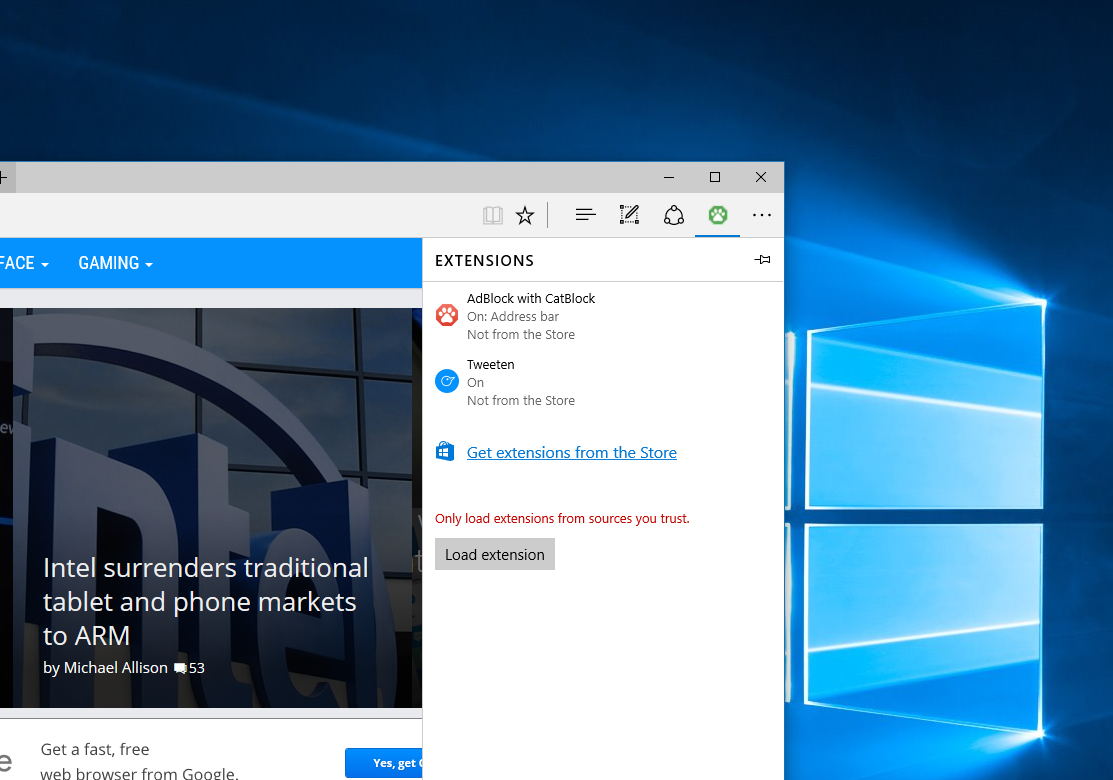Open Intel surrenders tablet markets article
This screenshot has width=1113, height=780.
(x=206, y=602)
